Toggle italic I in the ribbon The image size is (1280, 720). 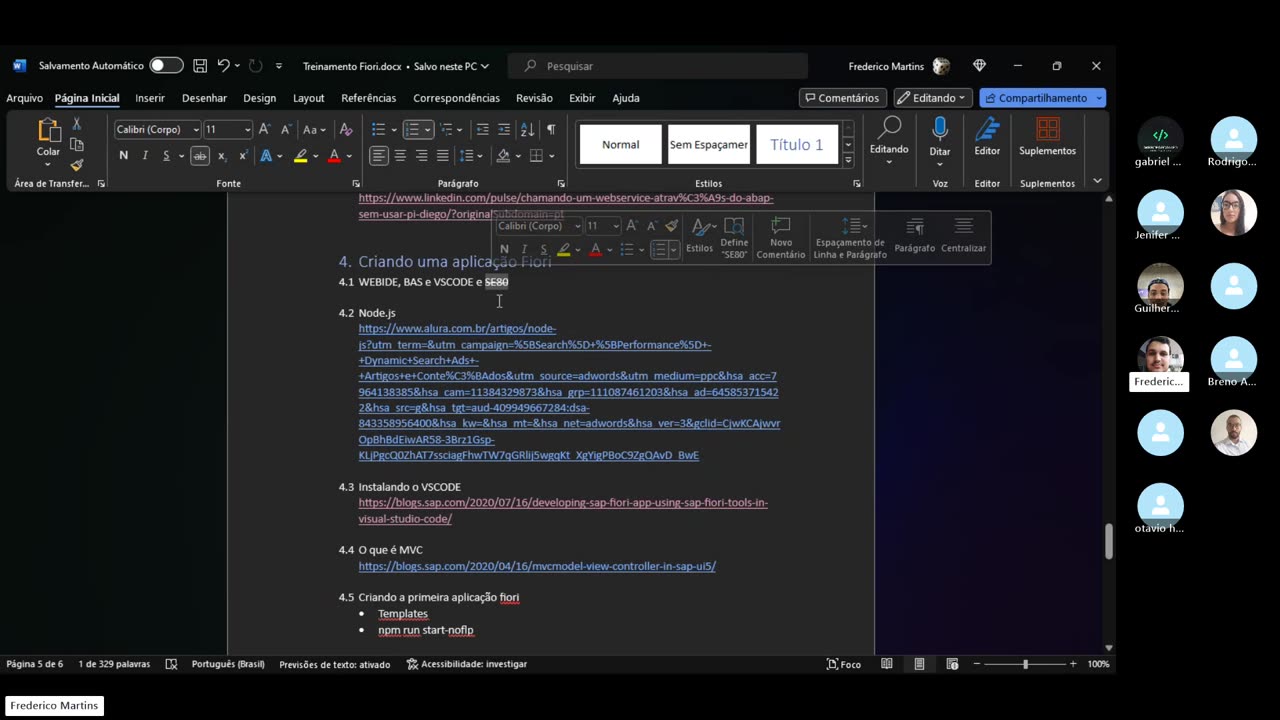coord(145,156)
